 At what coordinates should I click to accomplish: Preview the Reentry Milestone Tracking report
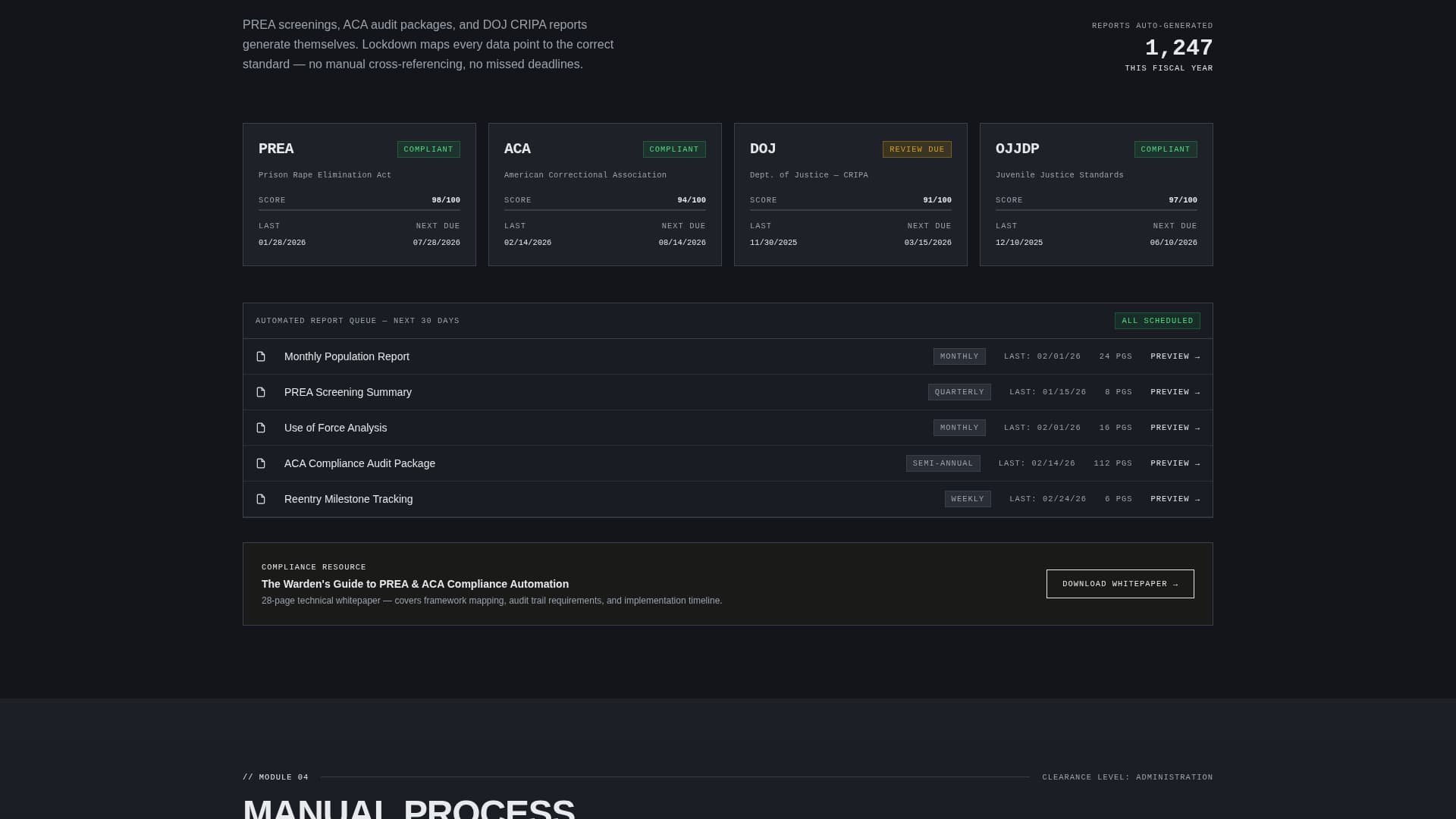tap(1175, 499)
